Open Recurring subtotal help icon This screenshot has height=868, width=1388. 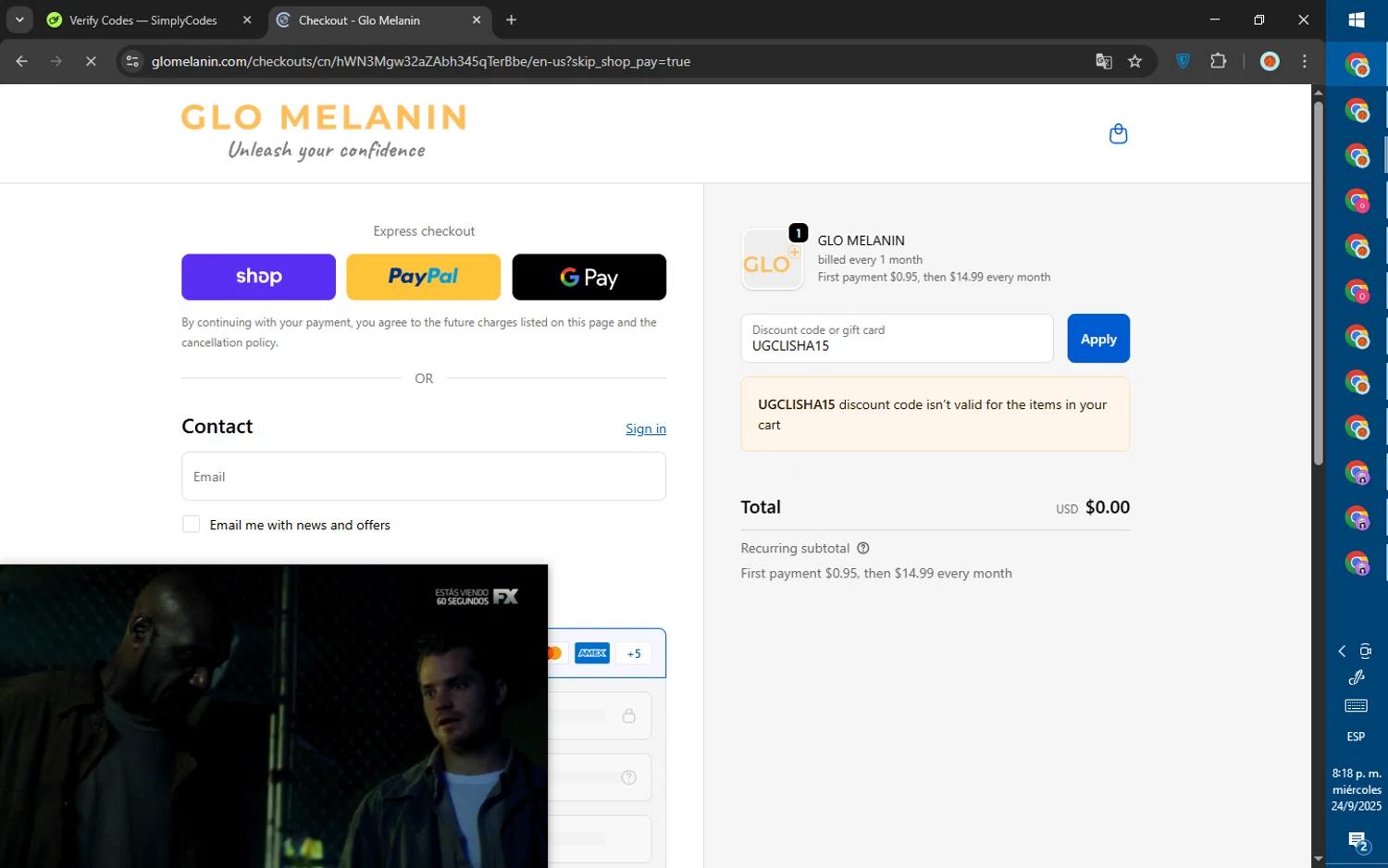[x=862, y=548]
